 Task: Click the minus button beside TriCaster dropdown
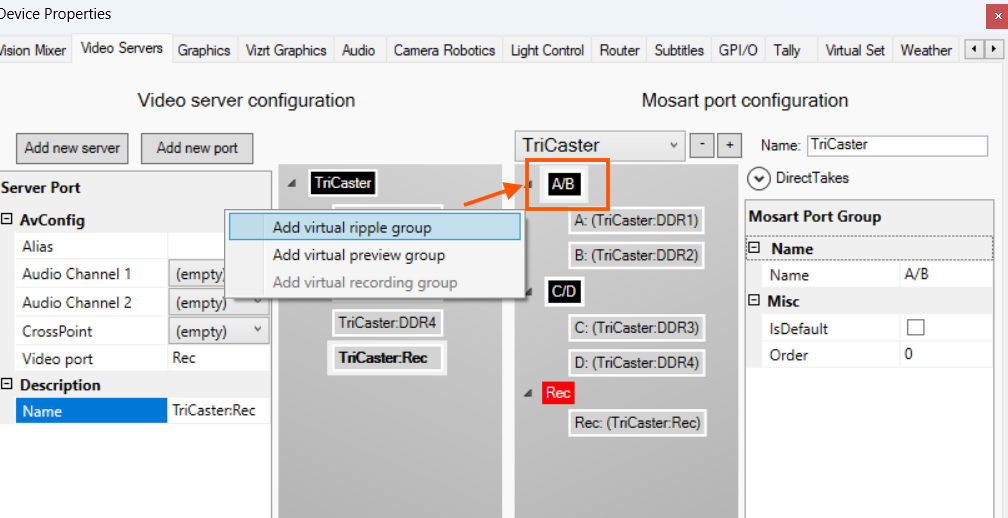pos(702,145)
